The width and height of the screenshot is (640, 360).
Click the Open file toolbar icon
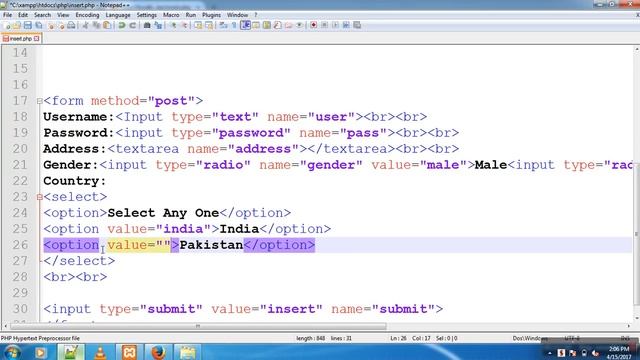click(x=17, y=25)
